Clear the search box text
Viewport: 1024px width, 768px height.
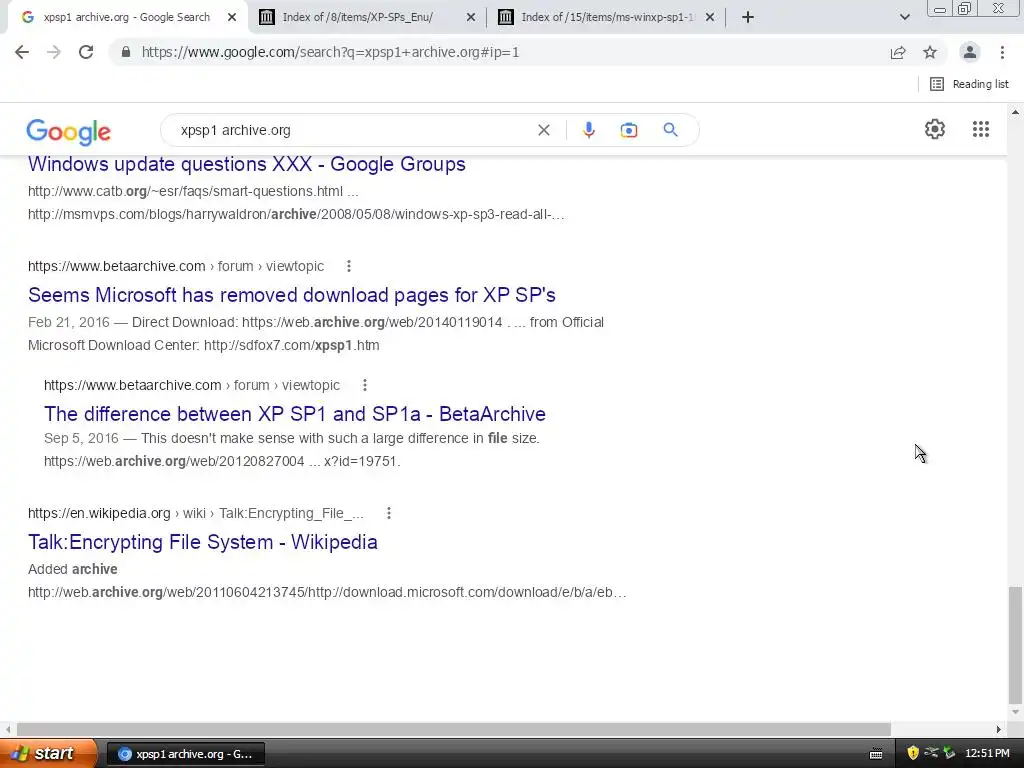(x=543, y=130)
